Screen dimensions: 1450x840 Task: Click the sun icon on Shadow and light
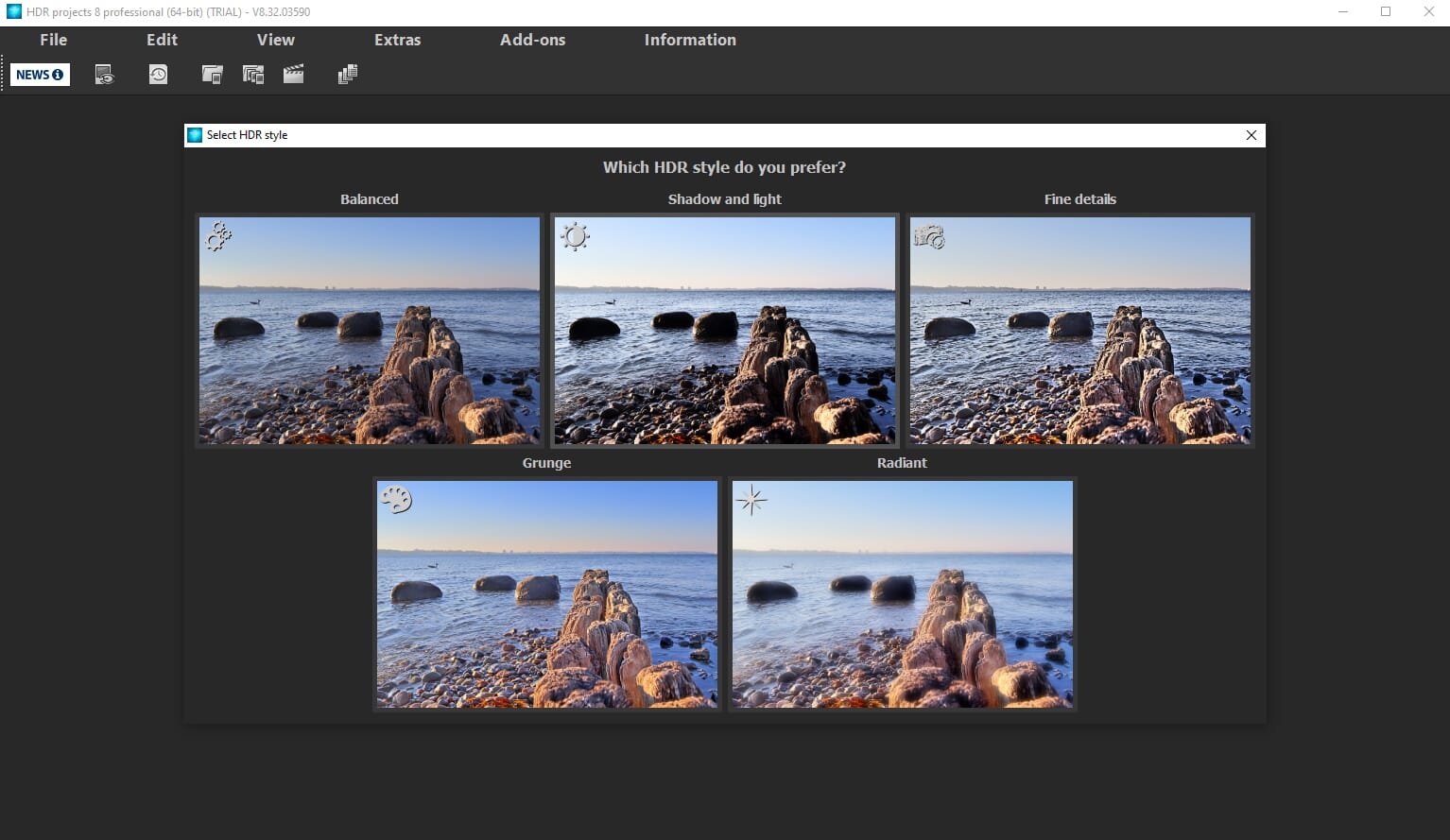tap(575, 235)
